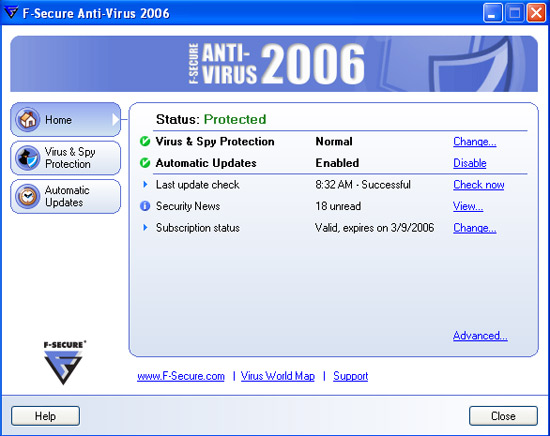The image size is (550, 436).
Task: Open the Advanced settings link
Action: (x=480, y=336)
